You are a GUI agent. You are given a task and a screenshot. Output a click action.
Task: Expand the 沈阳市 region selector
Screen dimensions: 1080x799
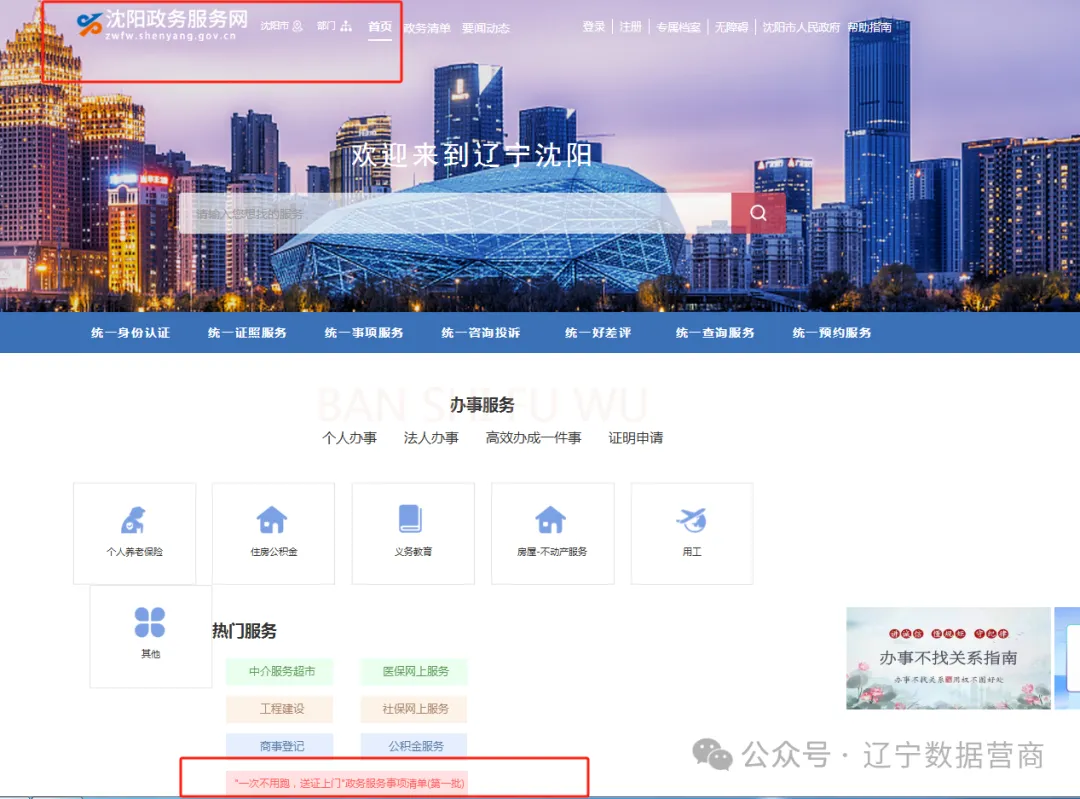(281, 27)
